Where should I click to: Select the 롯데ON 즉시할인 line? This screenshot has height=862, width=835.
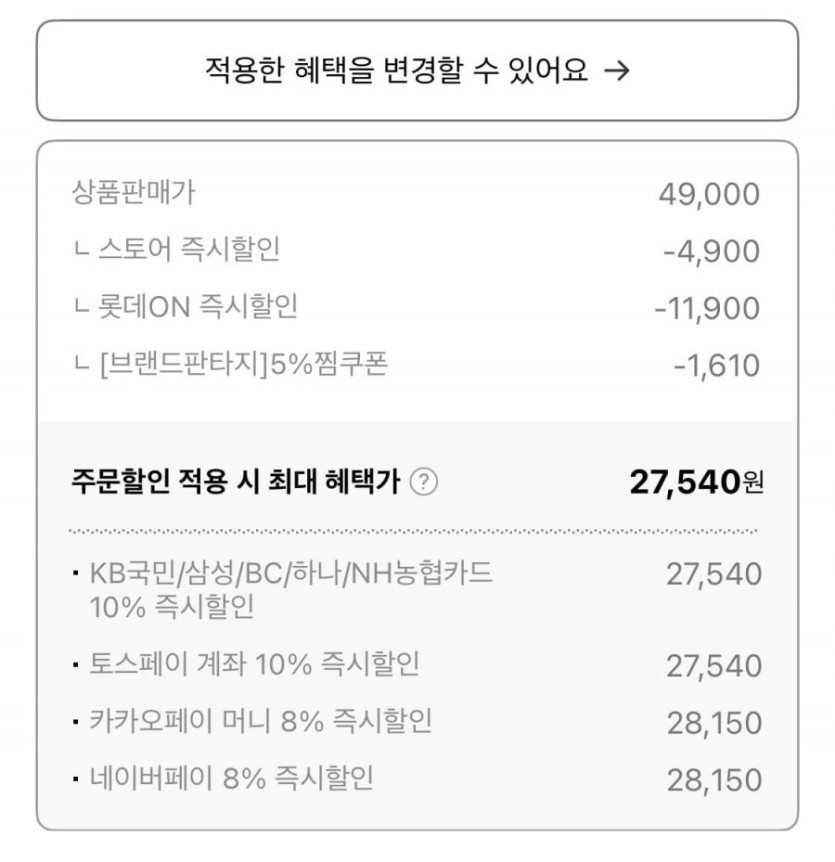[x=186, y=307]
